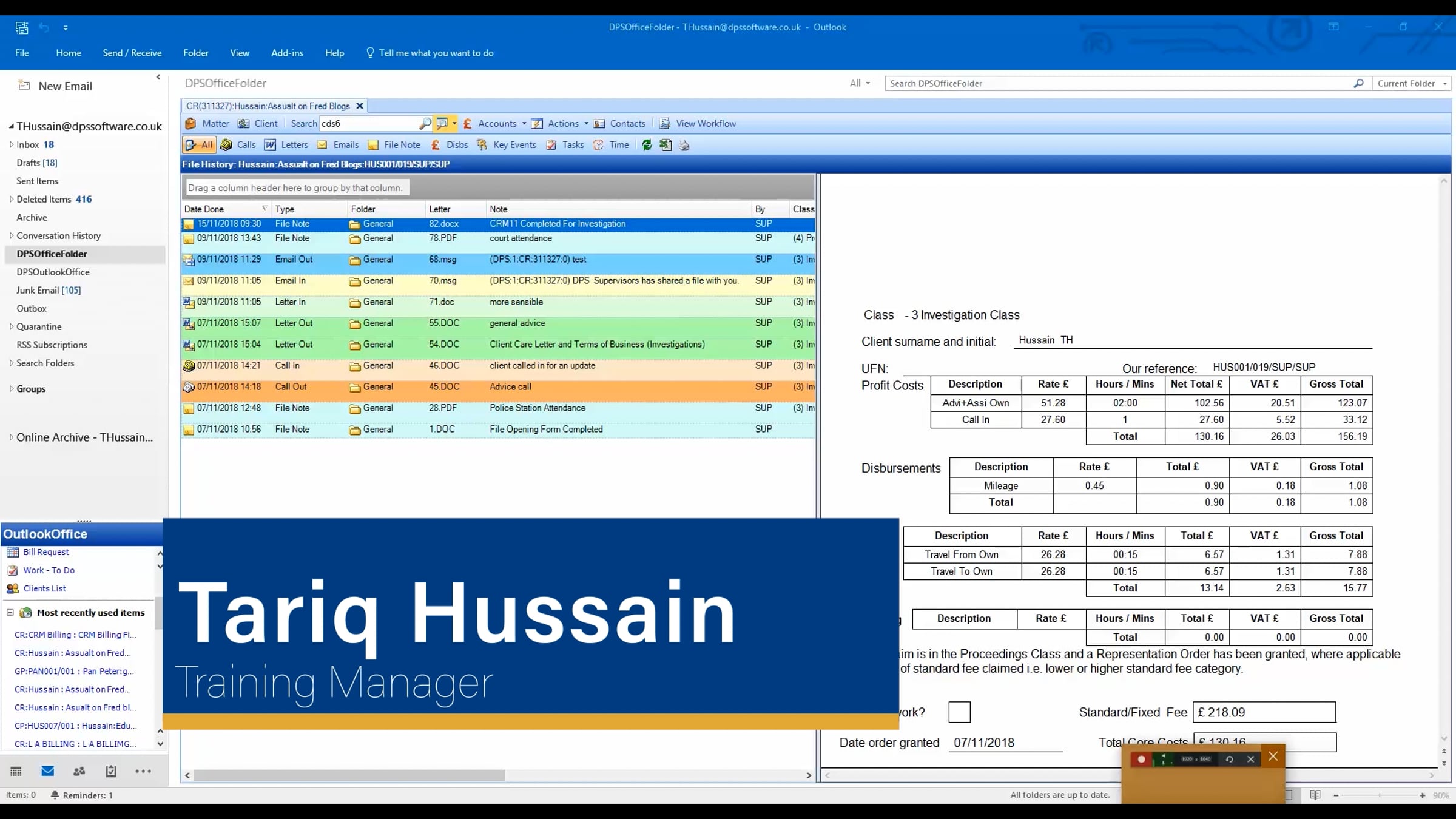
Task: Open the Current Folder scope dropdown
Action: [x=1412, y=83]
